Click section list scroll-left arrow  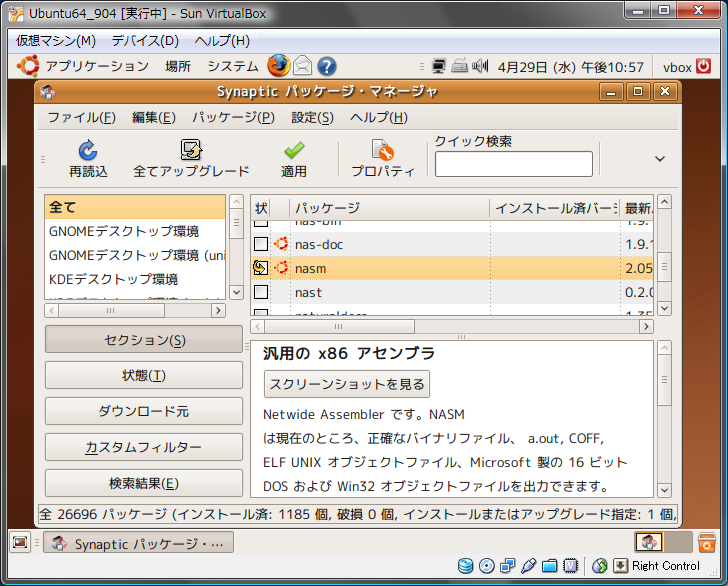click(x=52, y=310)
